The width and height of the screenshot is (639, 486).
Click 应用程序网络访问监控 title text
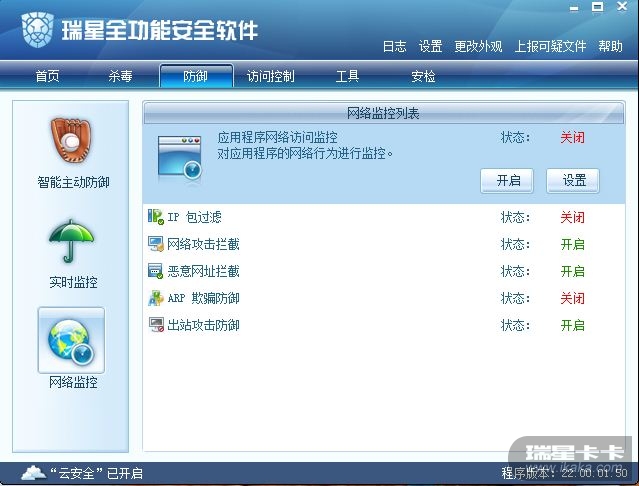277,137
